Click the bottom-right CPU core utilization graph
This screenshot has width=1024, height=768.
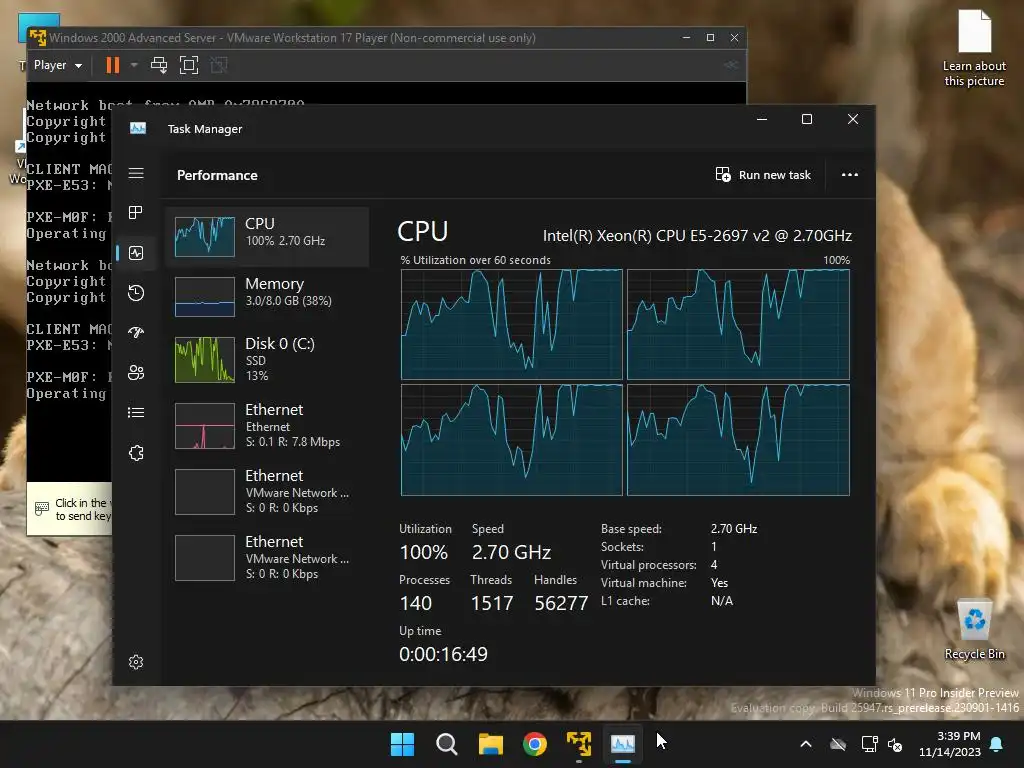pos(738,440)
